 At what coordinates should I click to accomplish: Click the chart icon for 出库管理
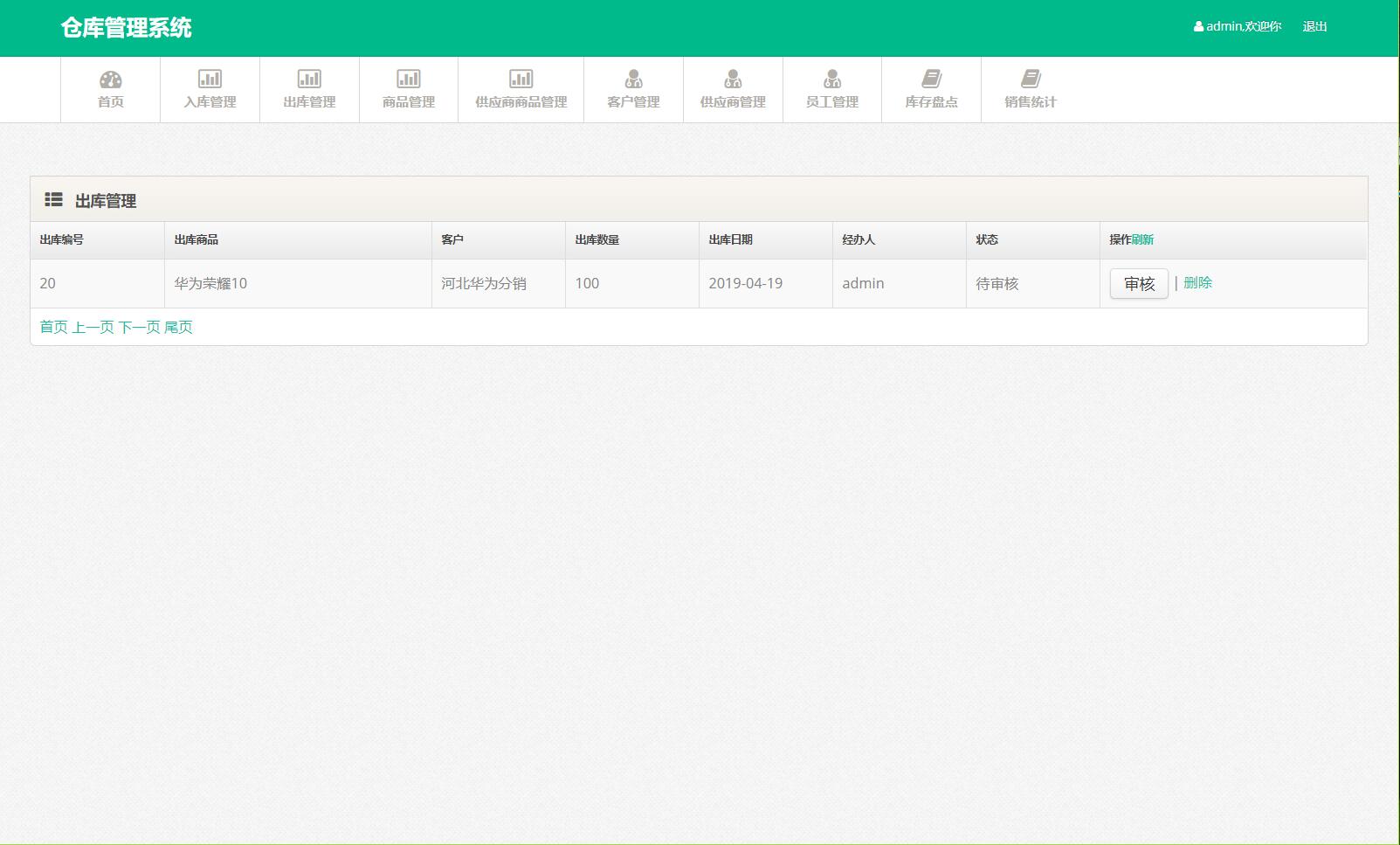309,80
